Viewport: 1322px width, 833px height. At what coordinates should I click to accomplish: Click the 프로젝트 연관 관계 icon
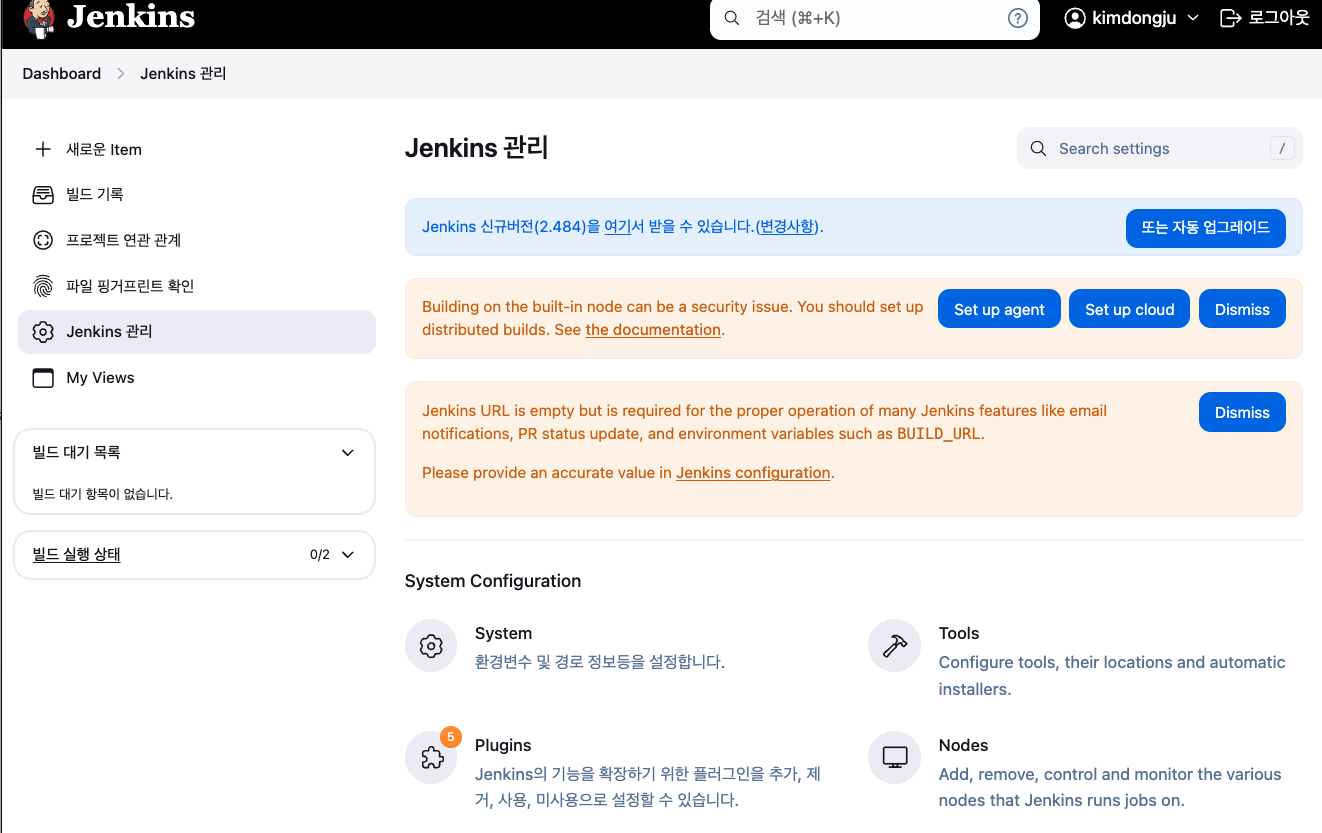point(43,240)
